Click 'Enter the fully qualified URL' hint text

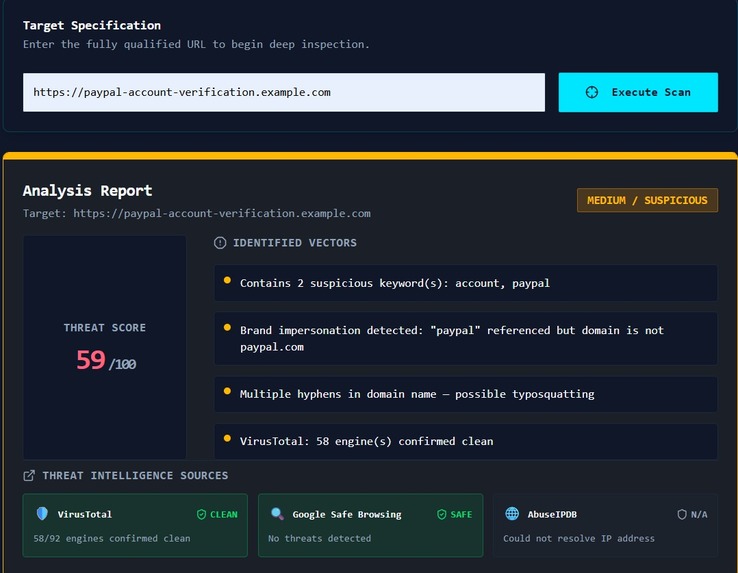coord(196,44)
